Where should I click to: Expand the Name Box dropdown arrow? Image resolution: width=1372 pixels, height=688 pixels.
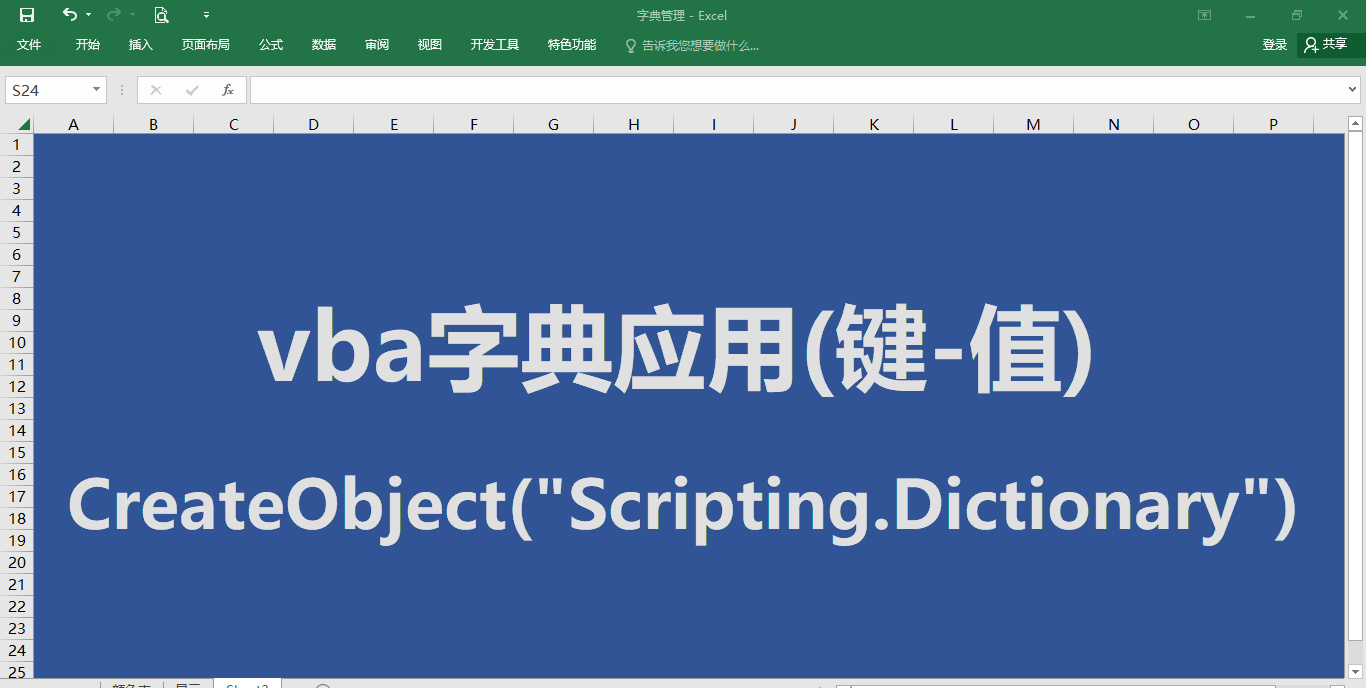97,90
